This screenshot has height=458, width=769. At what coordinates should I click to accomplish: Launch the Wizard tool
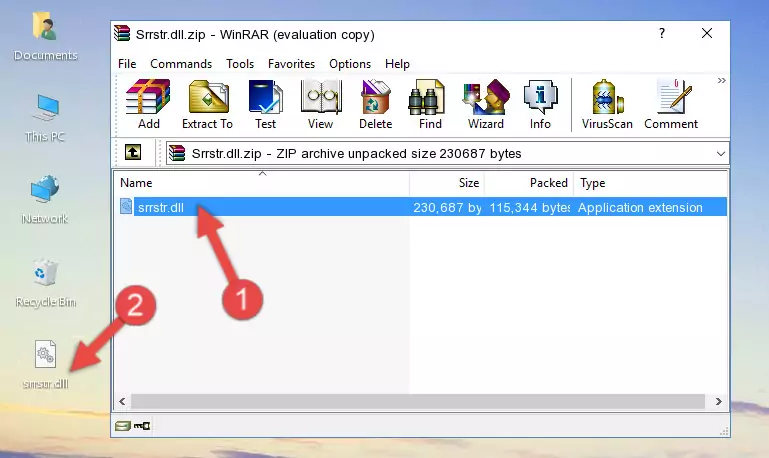(486, 104)
